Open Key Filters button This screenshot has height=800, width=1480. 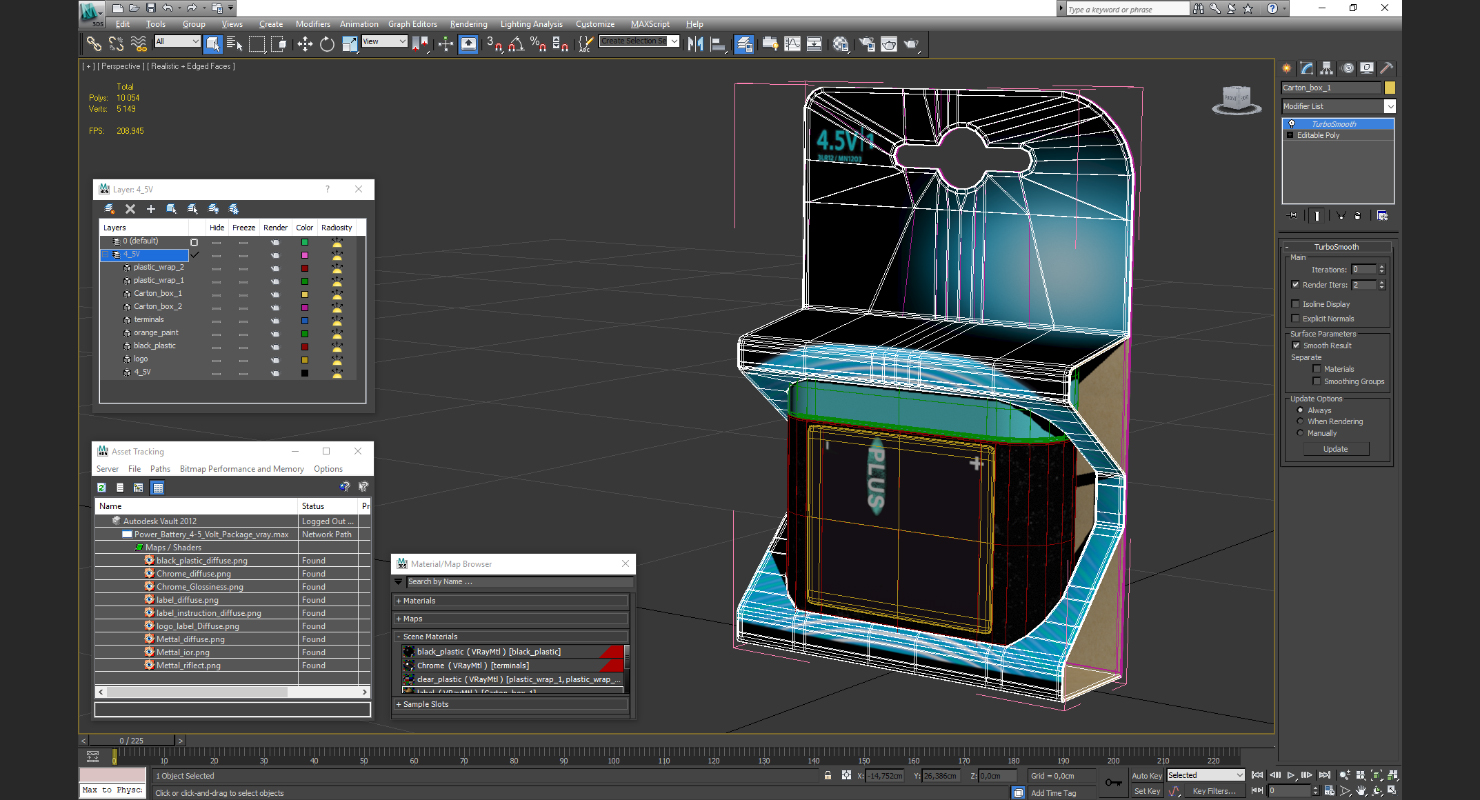[1214, 791]
